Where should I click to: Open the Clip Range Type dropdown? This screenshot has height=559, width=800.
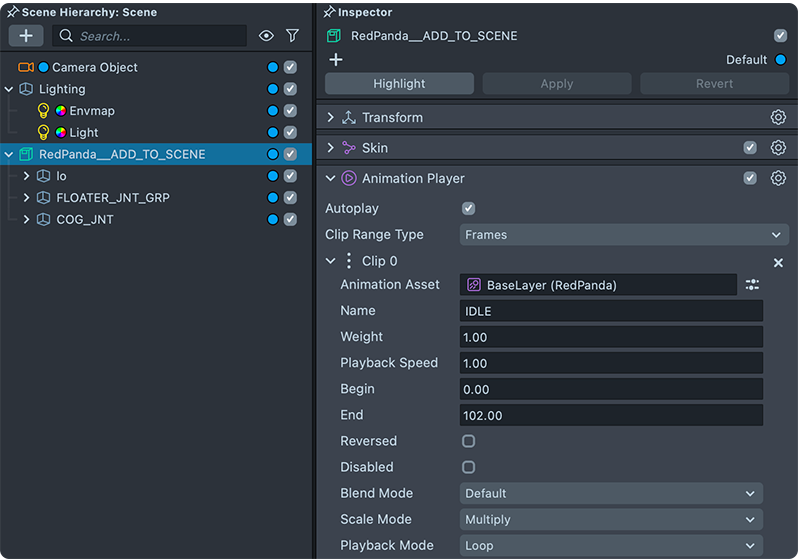tap(624, 235)
